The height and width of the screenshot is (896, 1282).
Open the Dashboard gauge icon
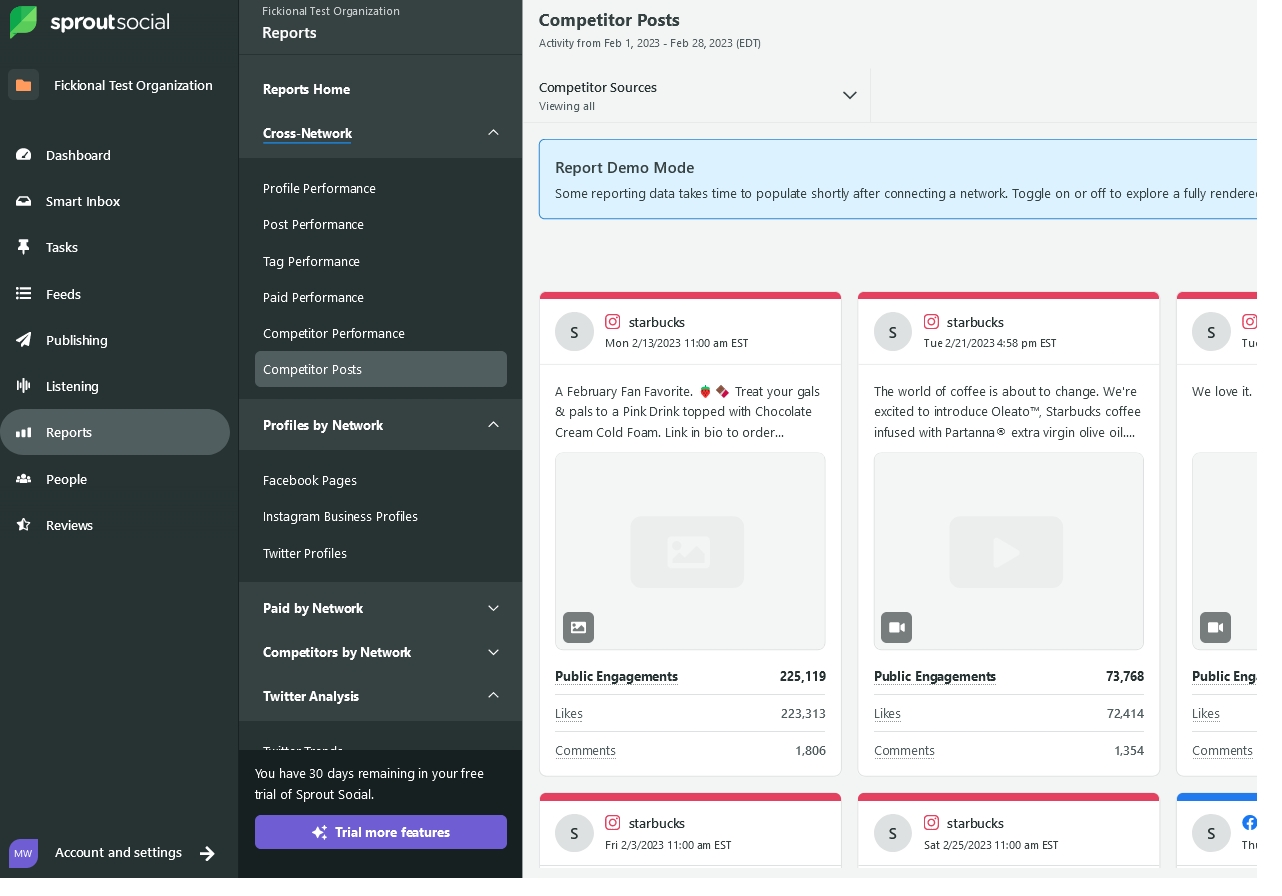pyautogui.click(x=24, y=155)
